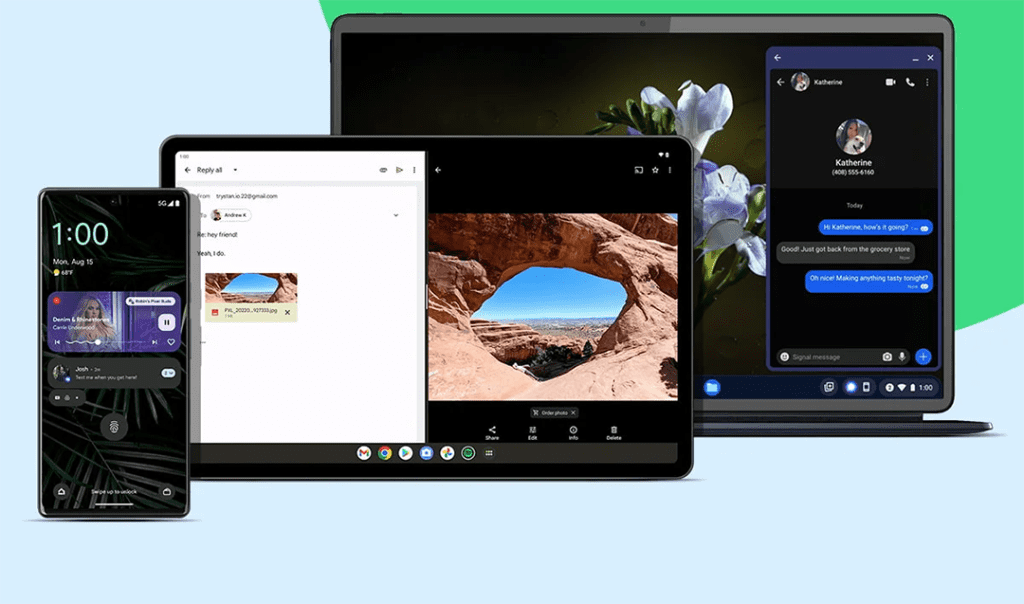Tap the Signal message input field

pos(820,357)
